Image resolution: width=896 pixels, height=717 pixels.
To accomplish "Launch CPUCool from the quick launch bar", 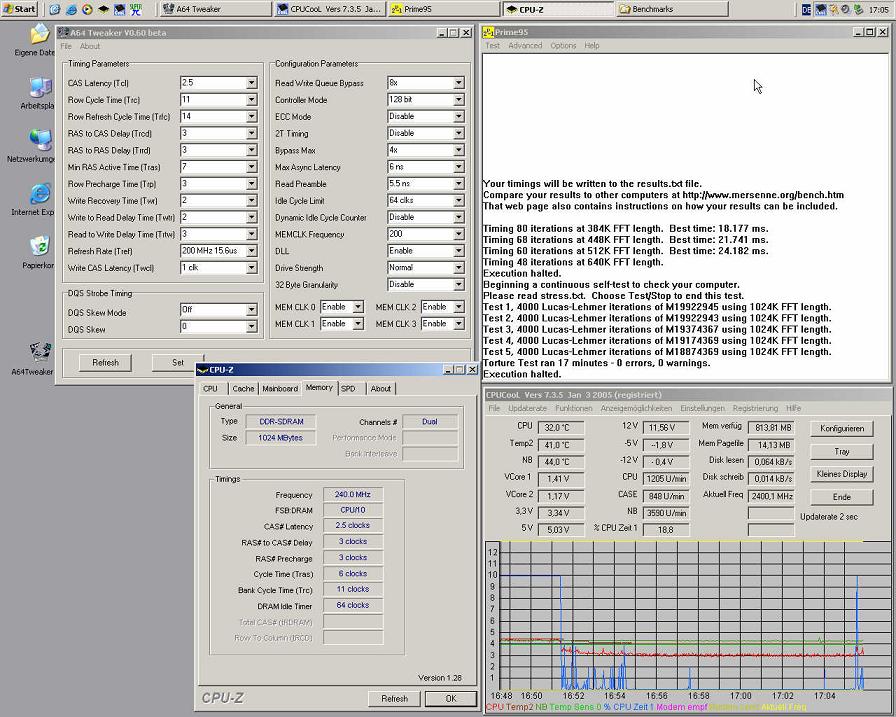I will click(x=119, y=9).
